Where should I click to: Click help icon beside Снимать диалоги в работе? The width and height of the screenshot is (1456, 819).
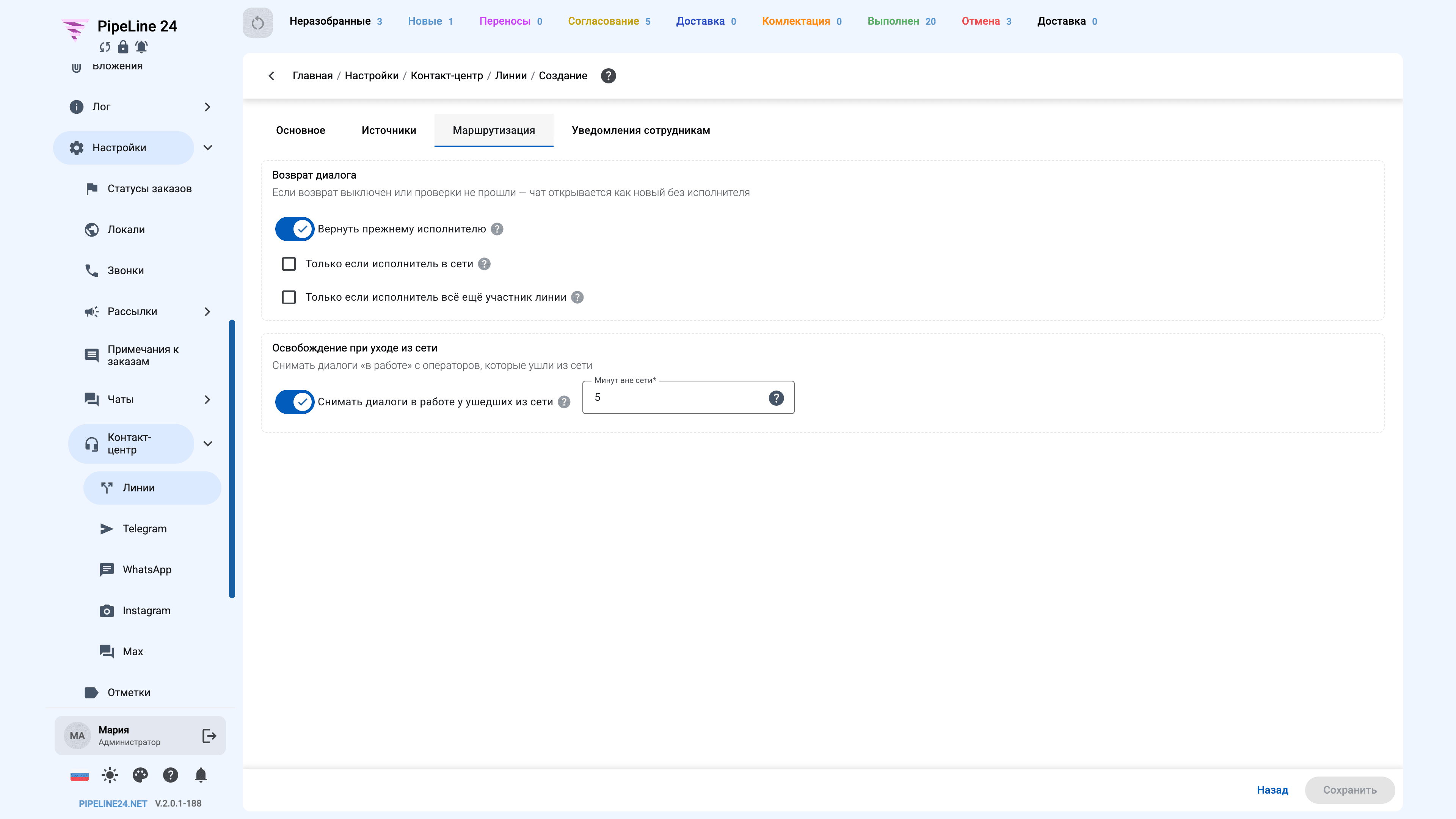coord(564,402)
